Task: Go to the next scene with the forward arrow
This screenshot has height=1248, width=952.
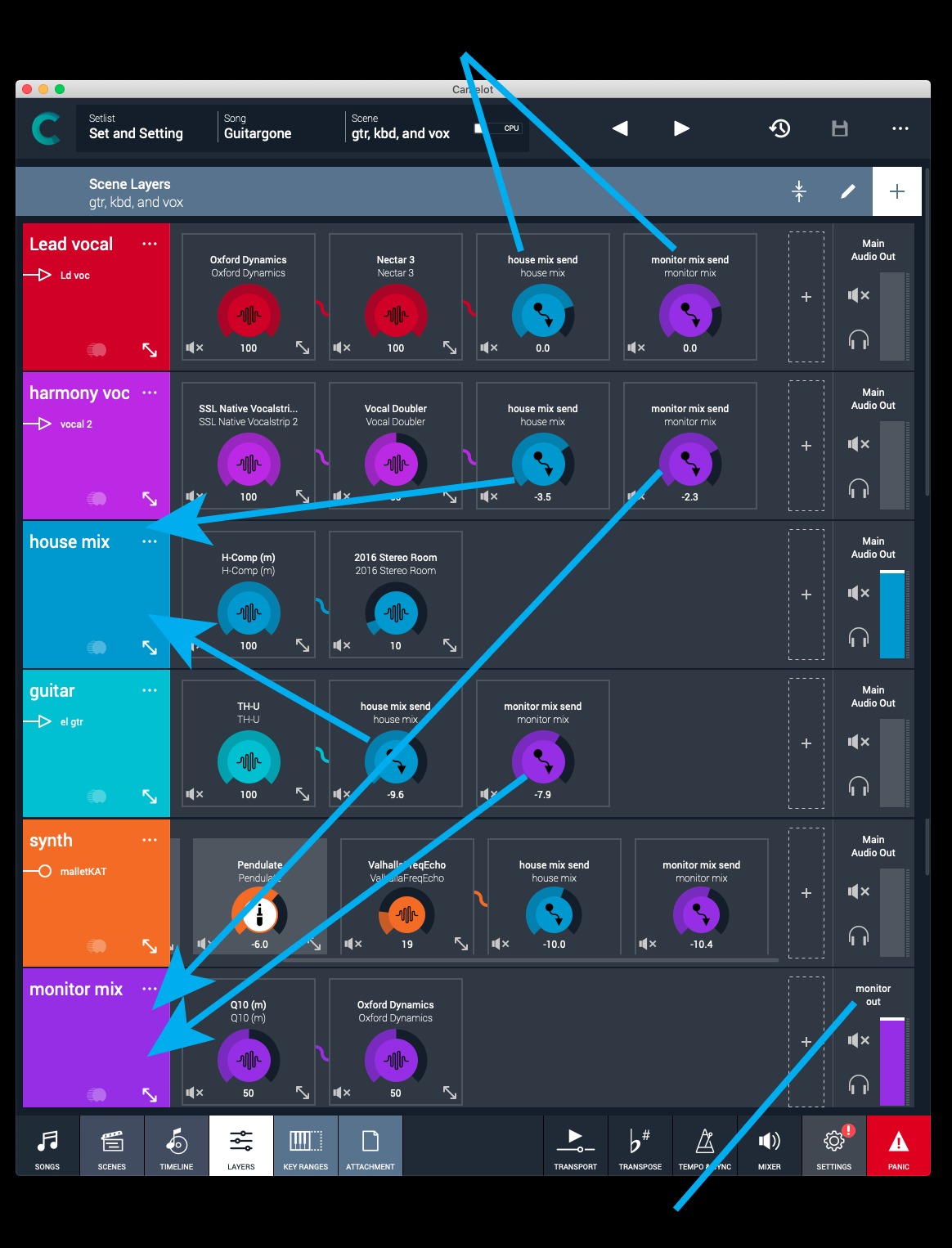Action: [680, 128]
